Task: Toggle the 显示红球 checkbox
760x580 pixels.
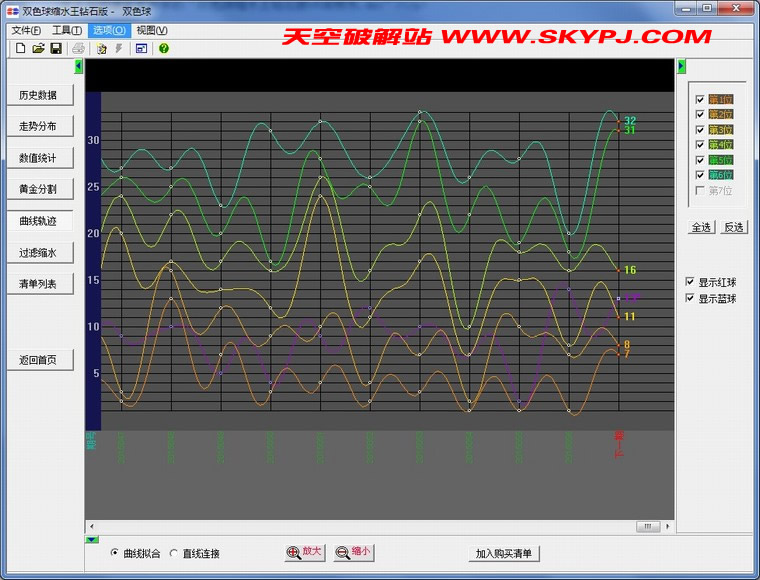Action: [690, 283]
